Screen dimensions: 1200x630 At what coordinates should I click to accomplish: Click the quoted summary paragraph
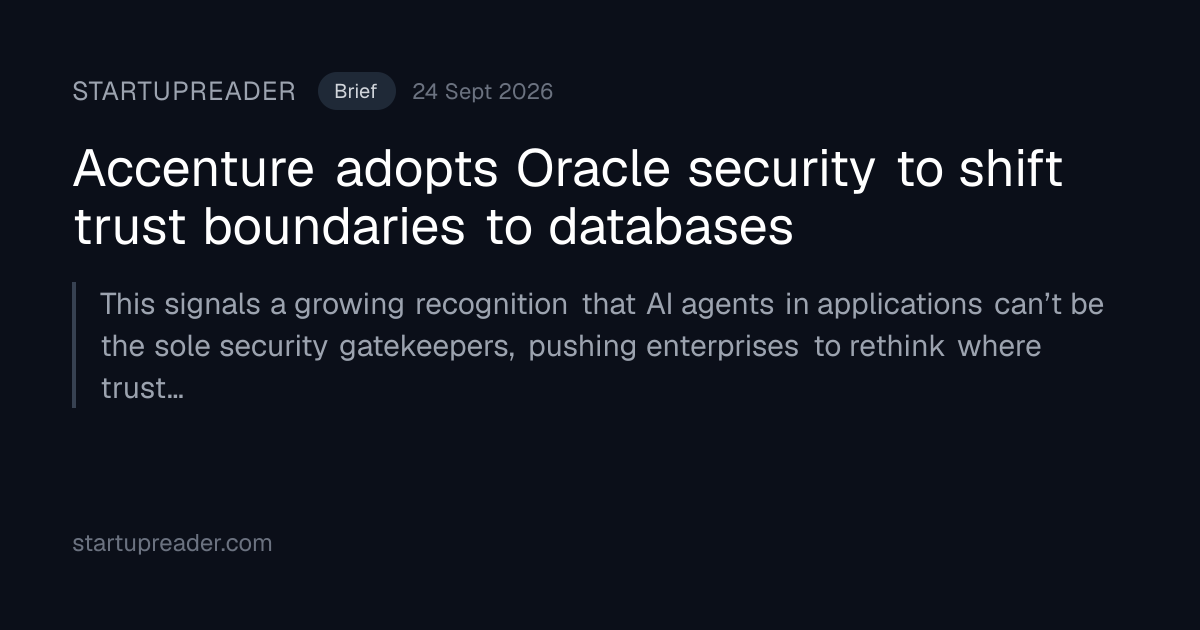pyautogui.click(x=602, y=345)
